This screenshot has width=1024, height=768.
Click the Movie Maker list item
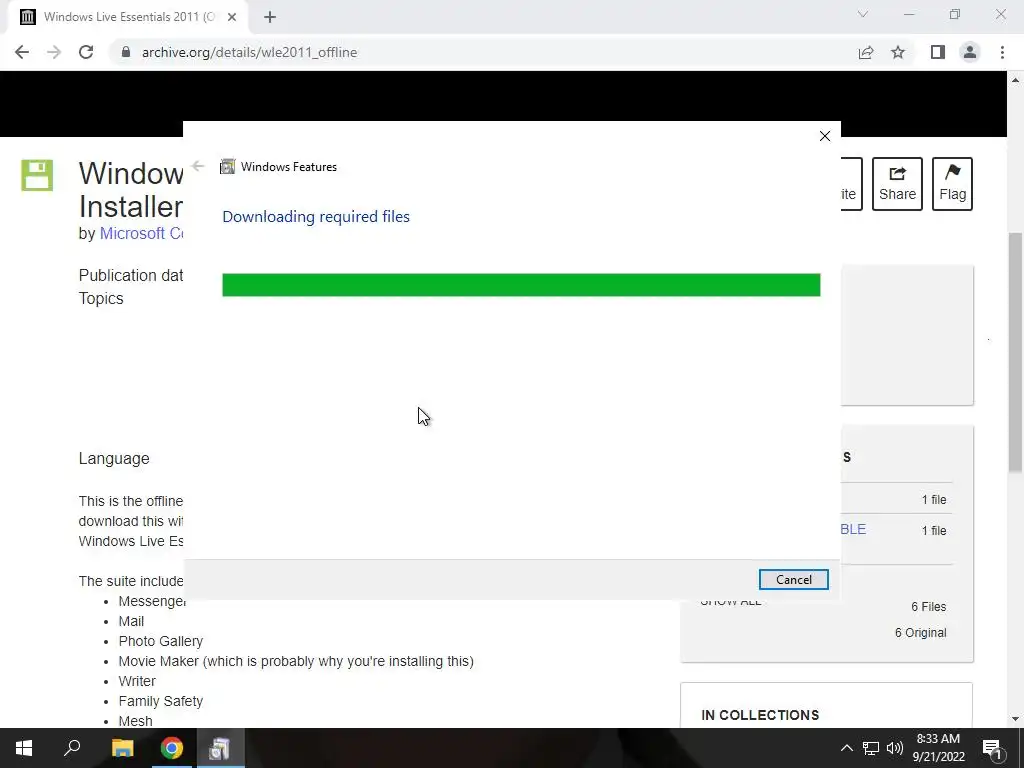(296, 661)
